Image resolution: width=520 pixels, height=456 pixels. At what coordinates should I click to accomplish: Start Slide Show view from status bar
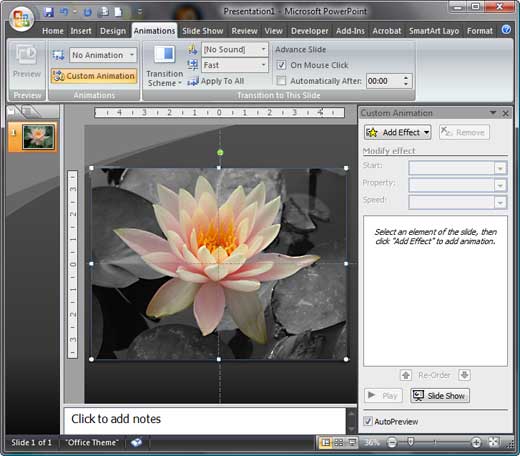tap(352, 443)
